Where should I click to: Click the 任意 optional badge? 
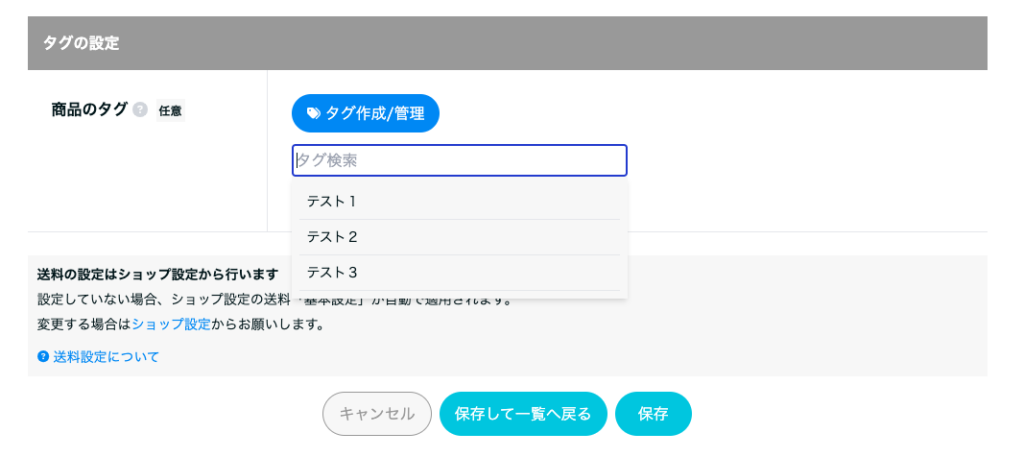click(x=170, y=111)
